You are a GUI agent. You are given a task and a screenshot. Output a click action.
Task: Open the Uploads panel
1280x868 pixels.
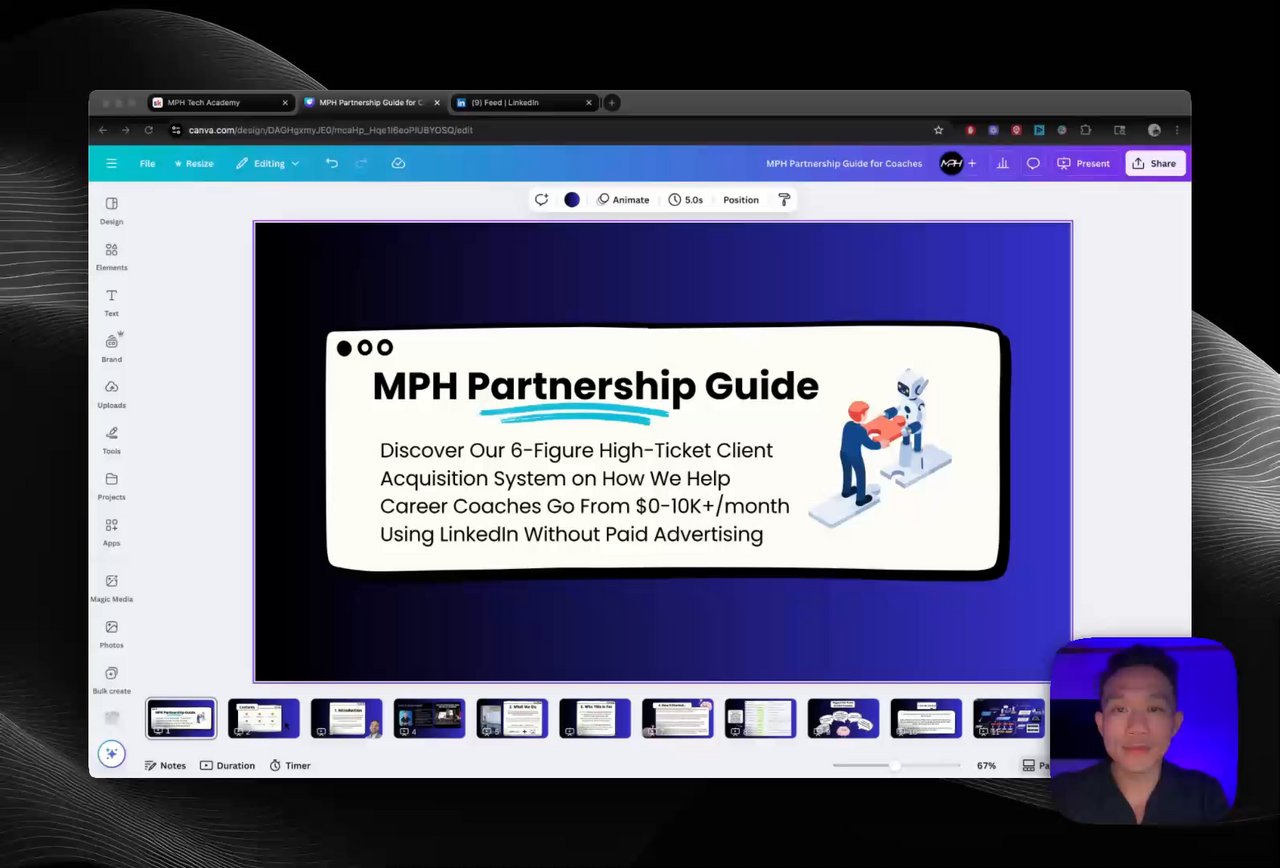pyautogui.click(x=111, y=394)
